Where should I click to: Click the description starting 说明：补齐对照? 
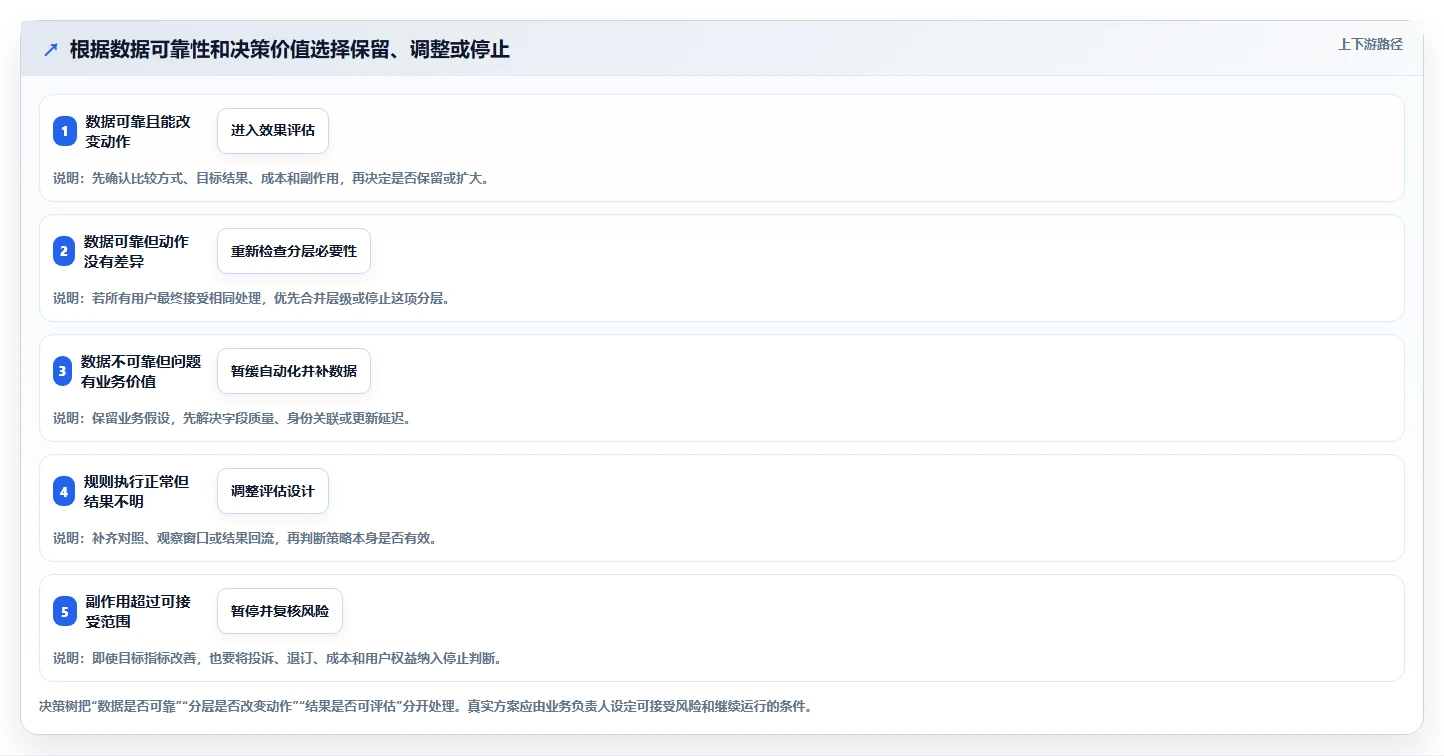pos(245,538)
